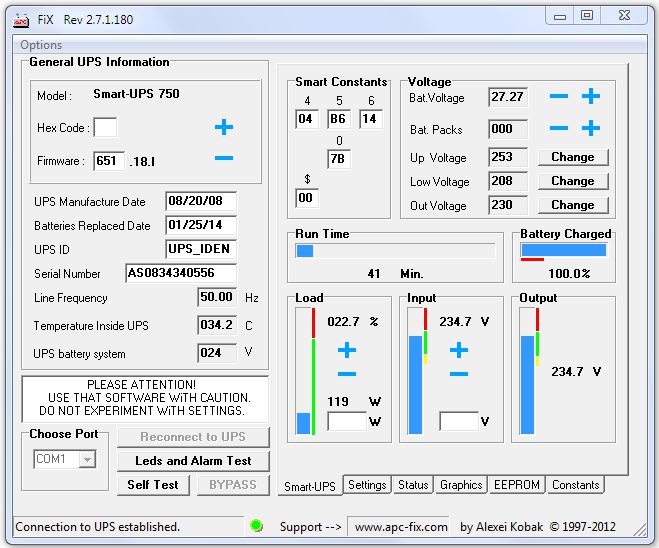Open the COM1 port dropdown
The width and height of the screenshot is (659, 548).
click(x=87, y=459)
